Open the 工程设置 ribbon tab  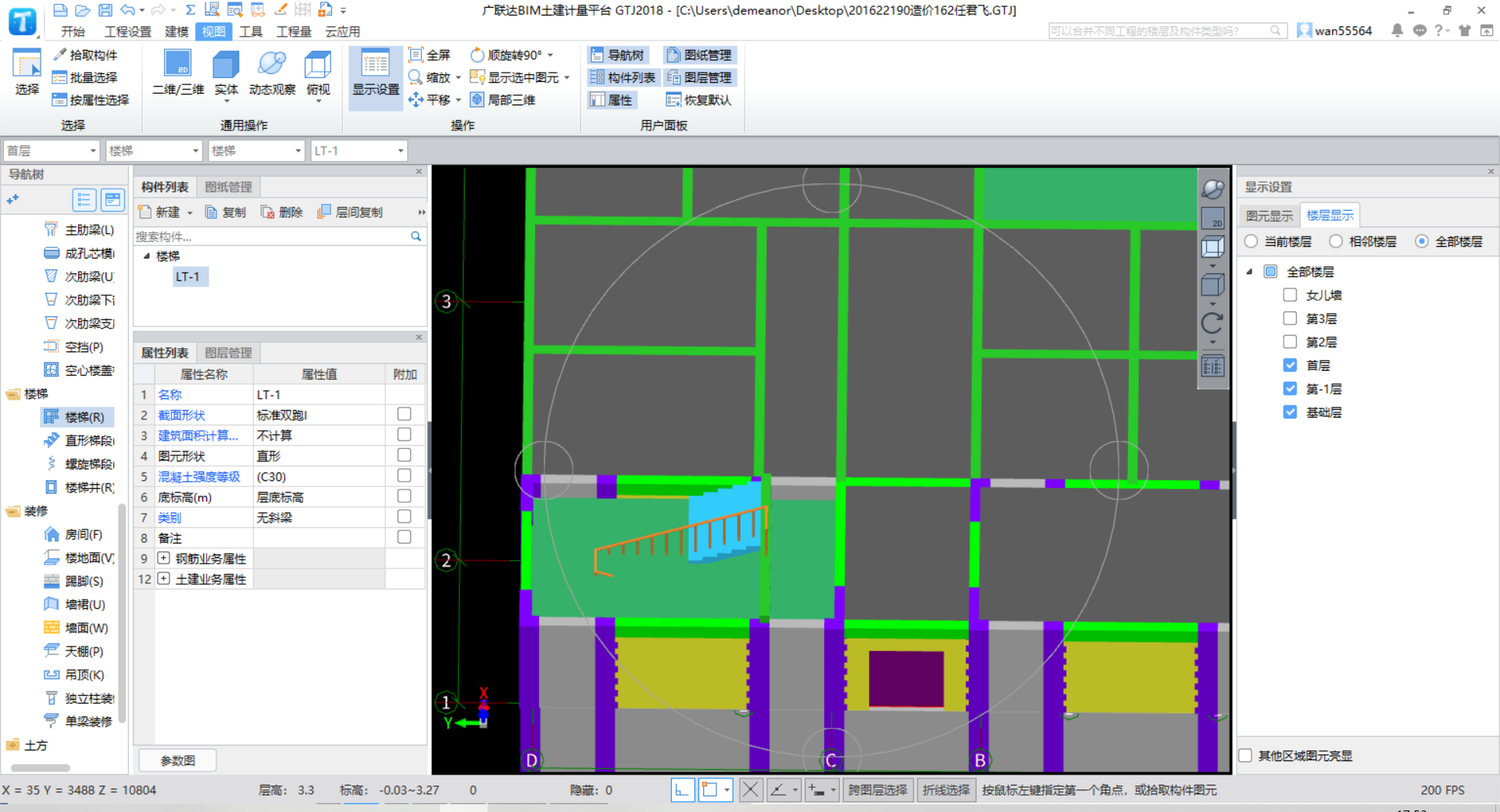[x=127, y=31]
